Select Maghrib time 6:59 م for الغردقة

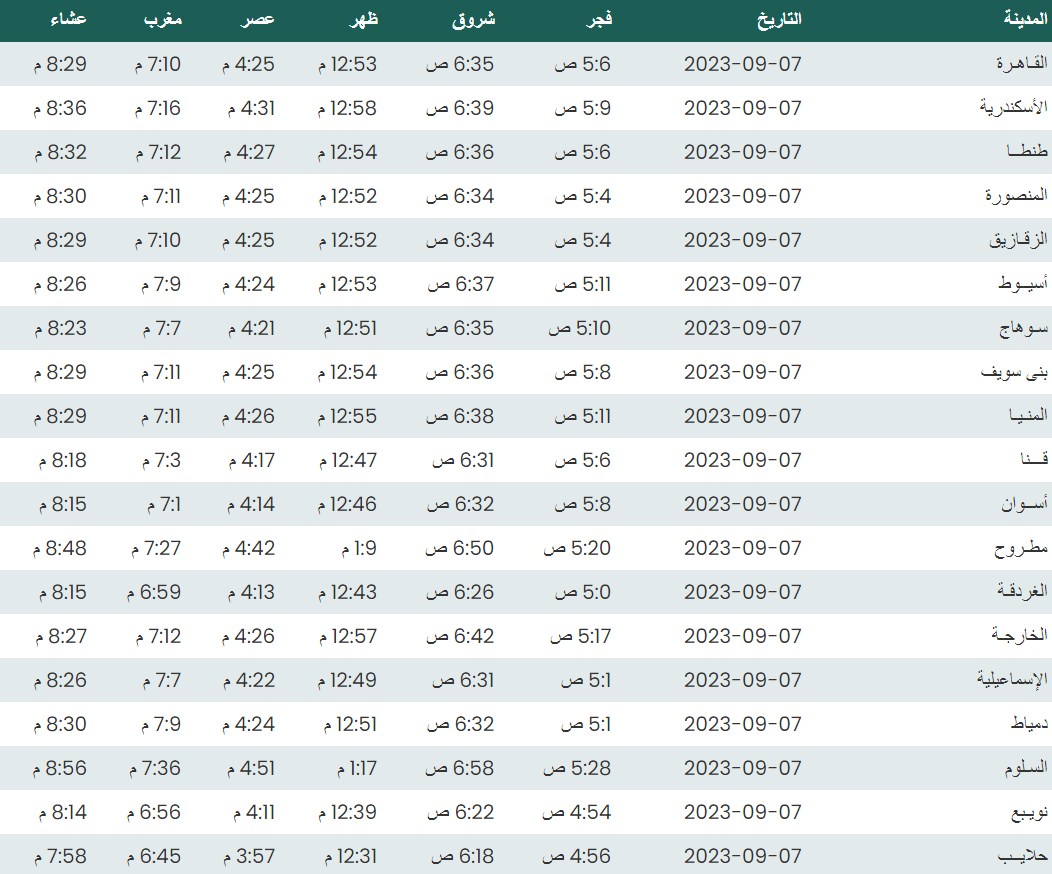click(x=153, y=592)
